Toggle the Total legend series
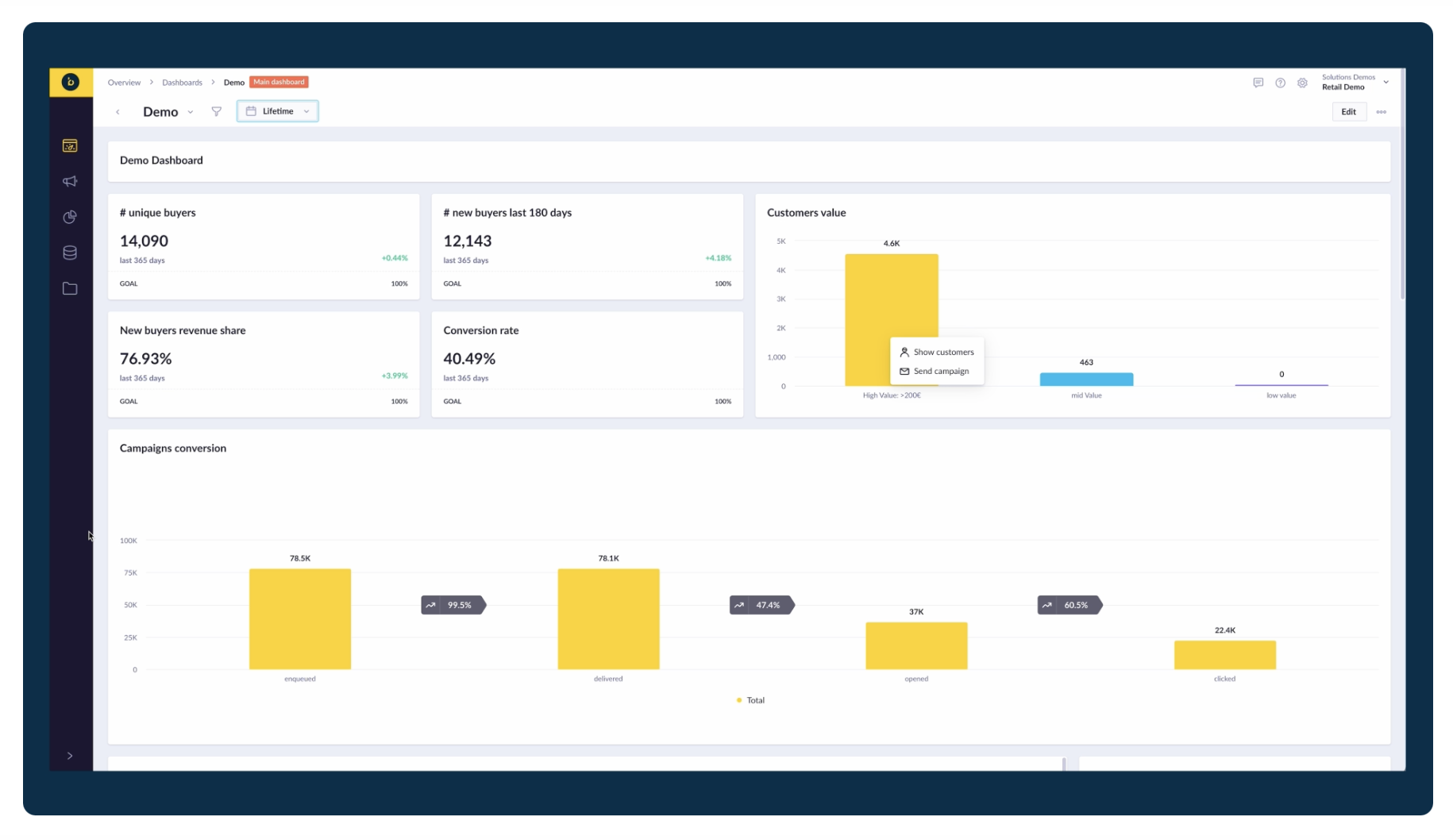The width and height of the screenshot is (1453, 840). pos(750,700)
